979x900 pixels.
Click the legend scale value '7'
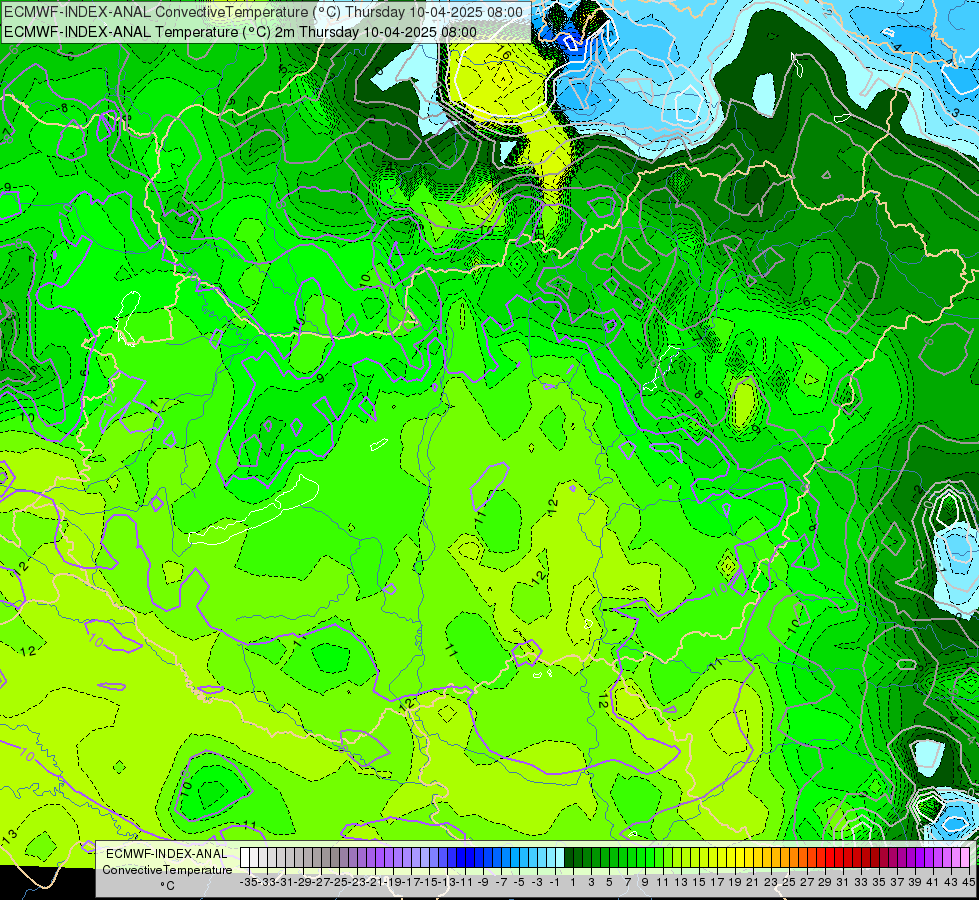pos(627,882)
